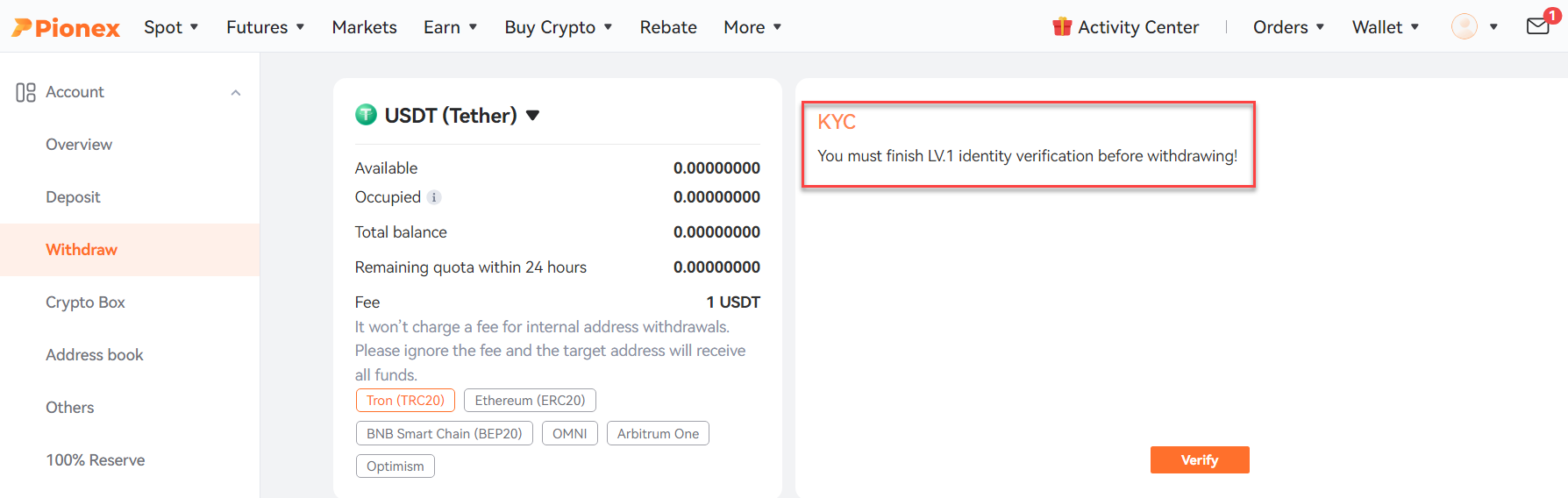Click the Occupied info icon
The image size is (1568, 498).
click(434, 197)
